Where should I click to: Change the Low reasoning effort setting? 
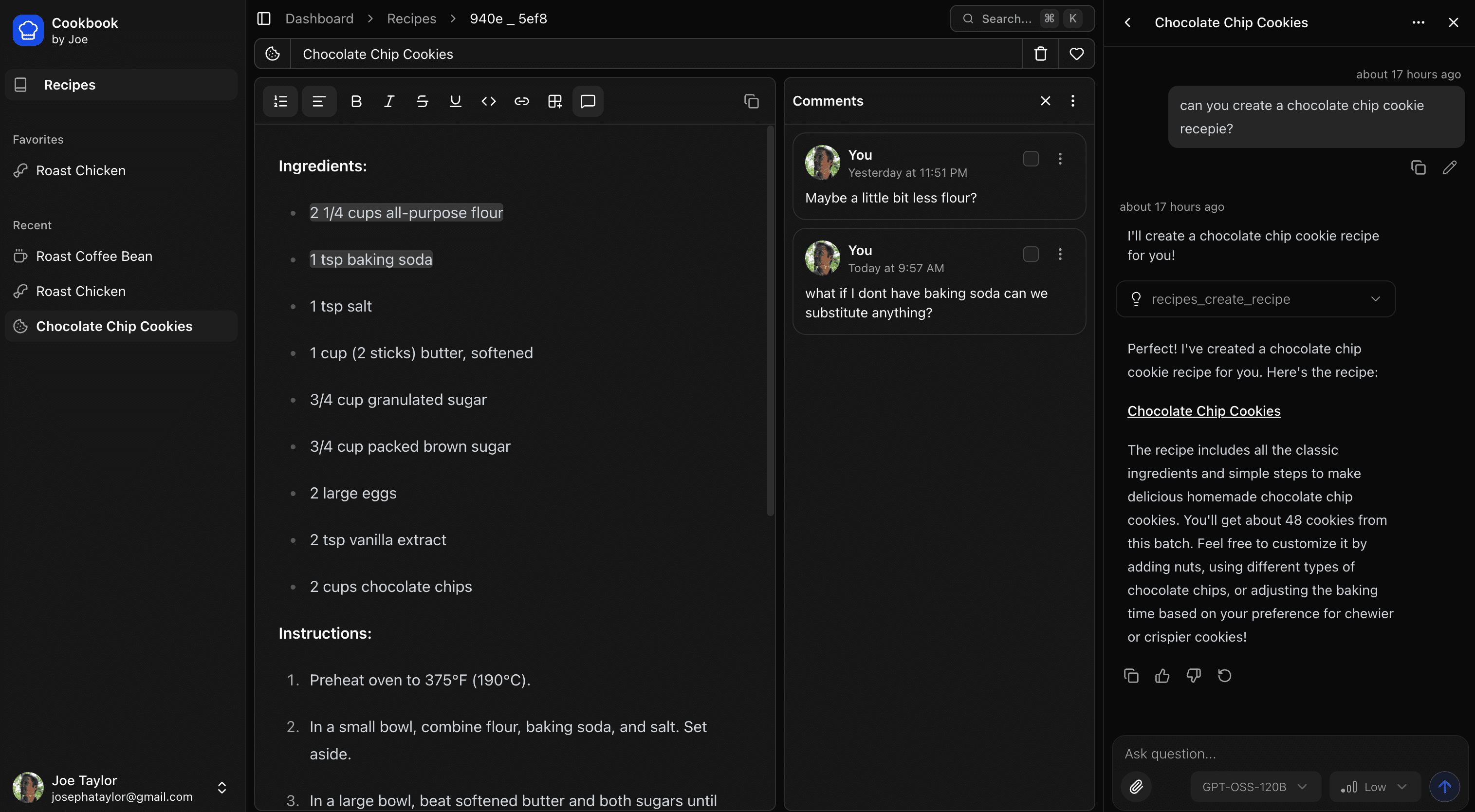pos(1374,786)
